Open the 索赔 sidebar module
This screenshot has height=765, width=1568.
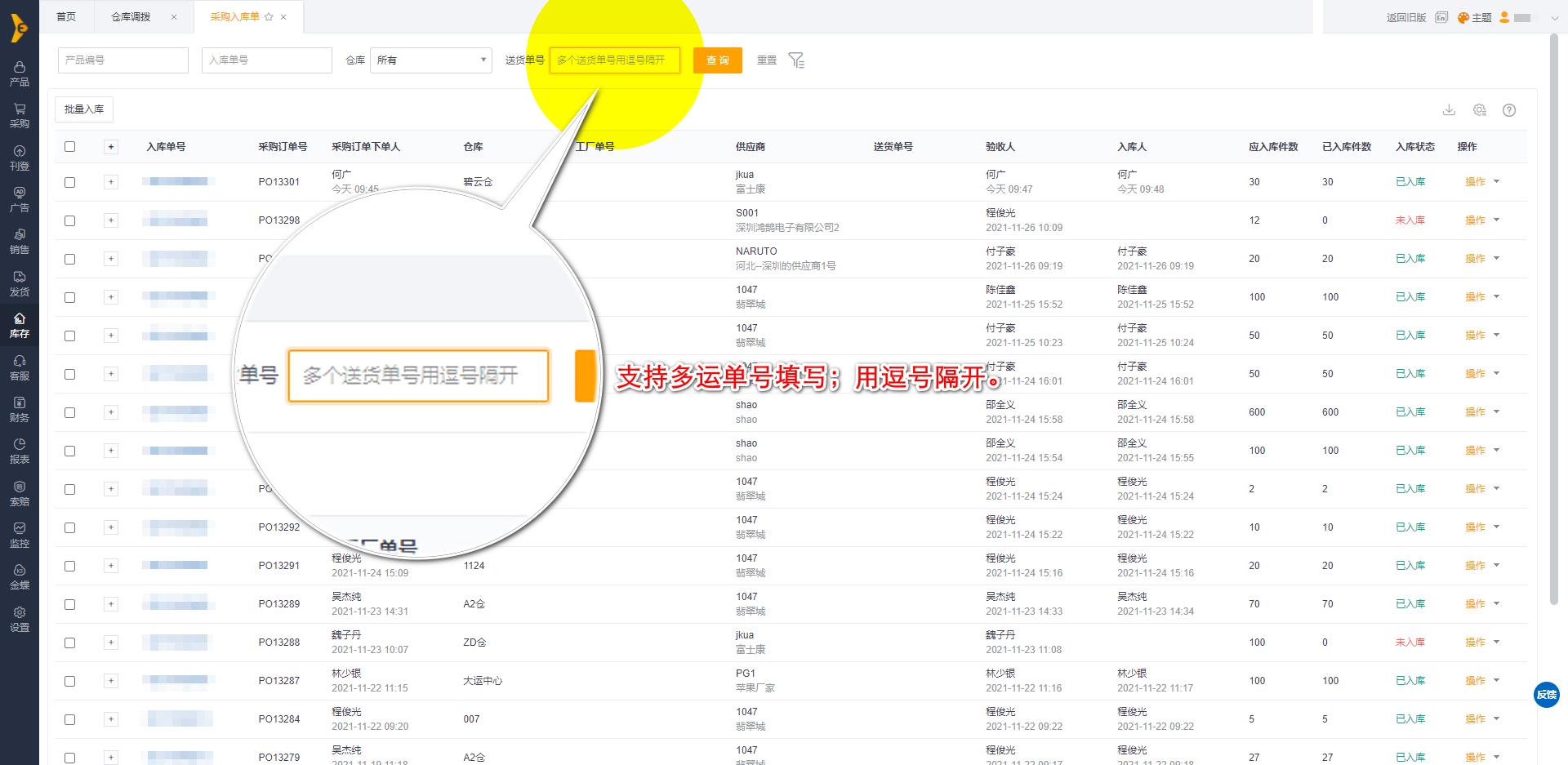[20, 493]
